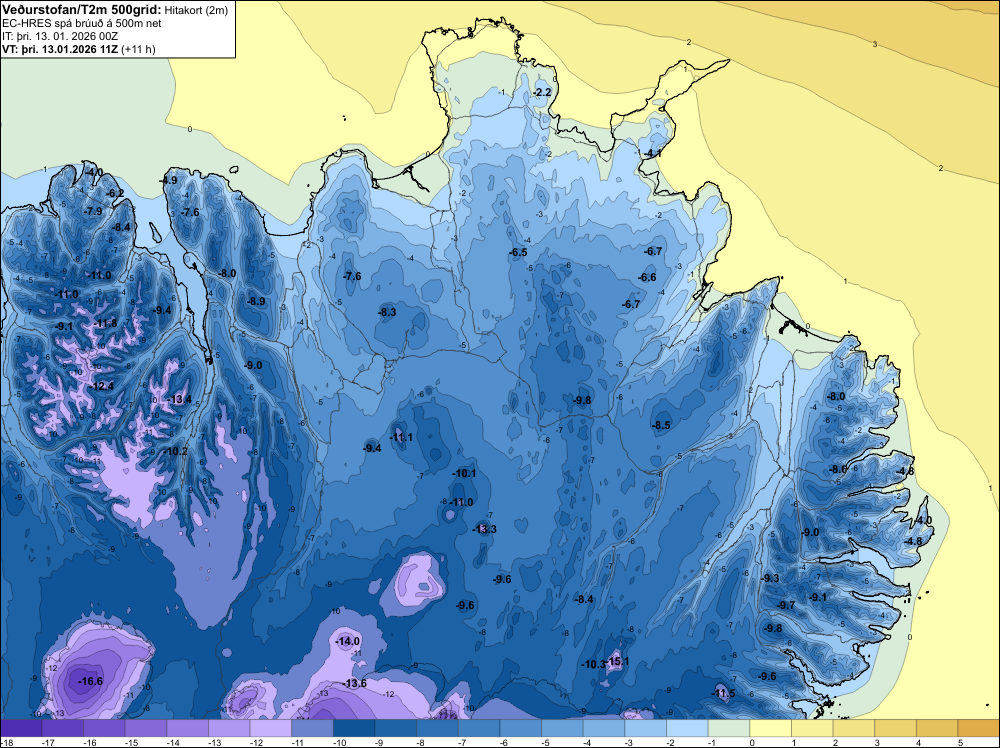Click the -17 legend scale label
1000x748 pixels.
coord(48,742)
